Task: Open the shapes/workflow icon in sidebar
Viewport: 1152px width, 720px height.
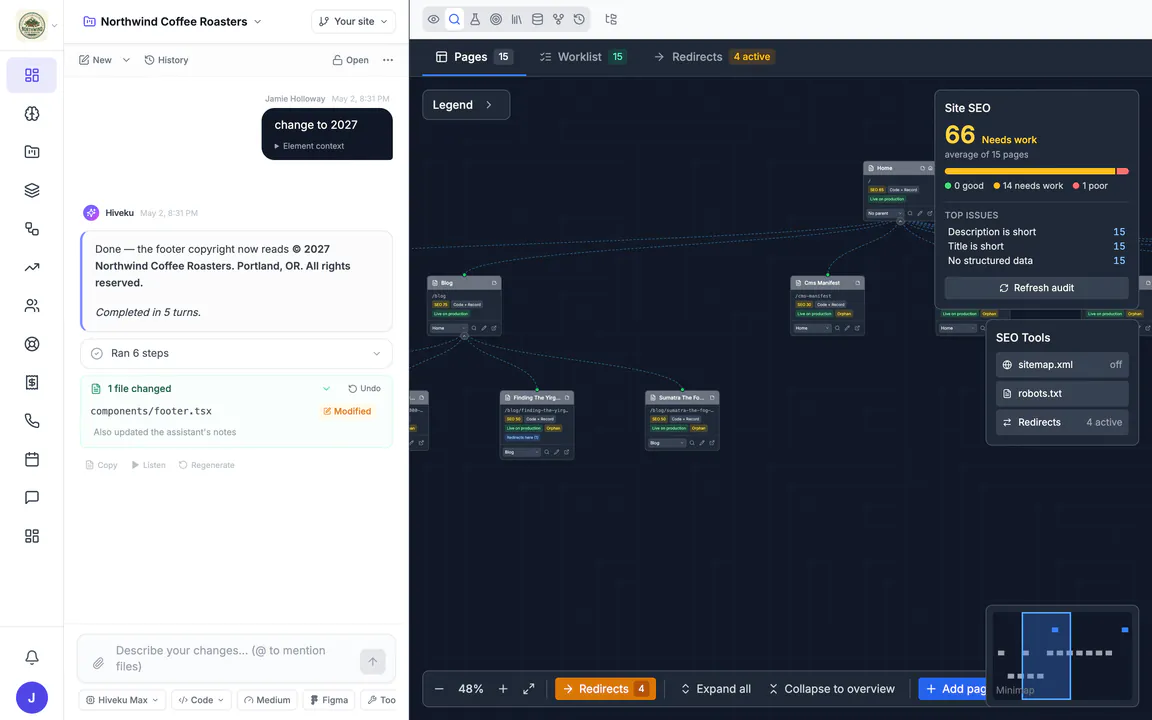Action: pos(32,228)
